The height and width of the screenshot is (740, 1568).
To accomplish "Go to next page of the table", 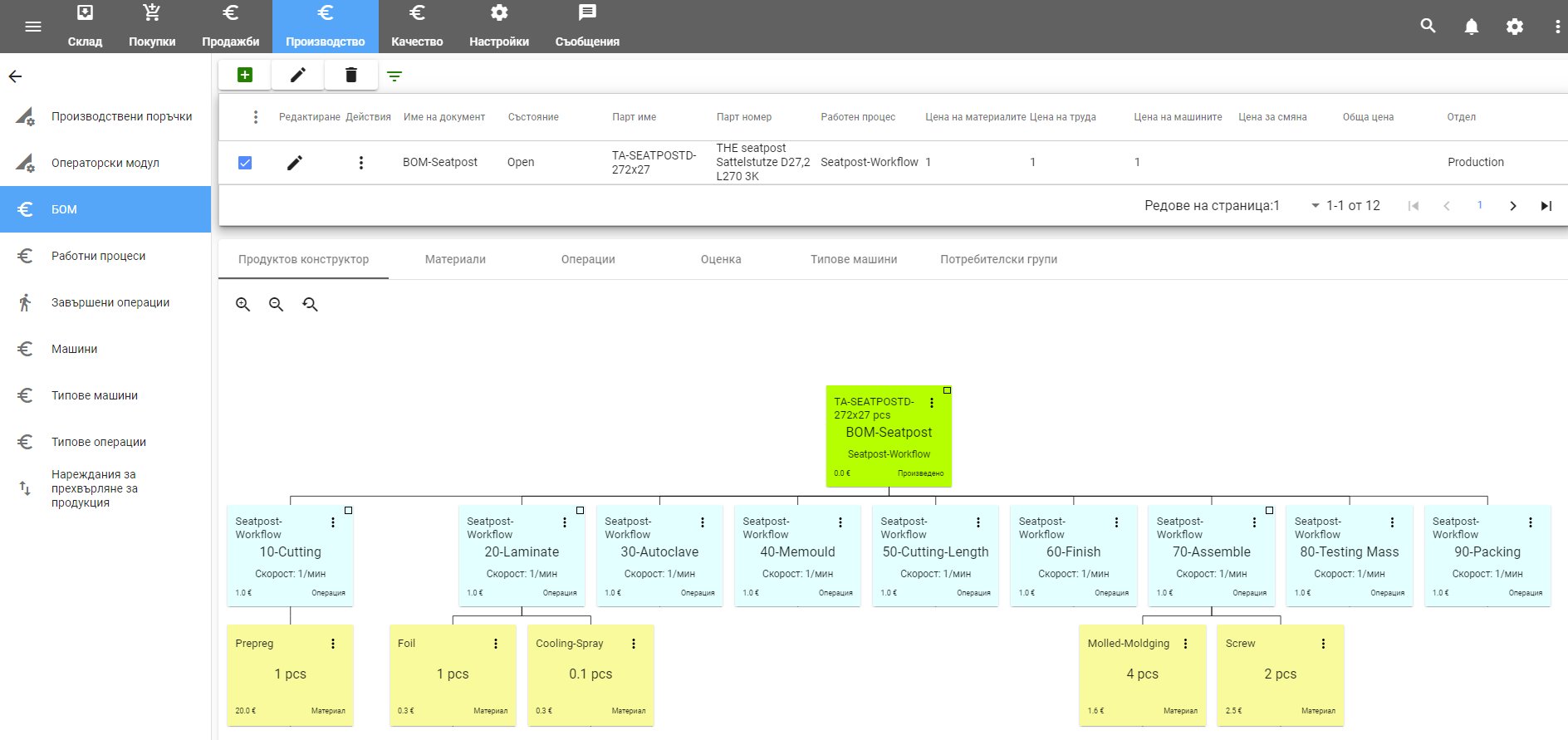I will (x=1512, y=206).
